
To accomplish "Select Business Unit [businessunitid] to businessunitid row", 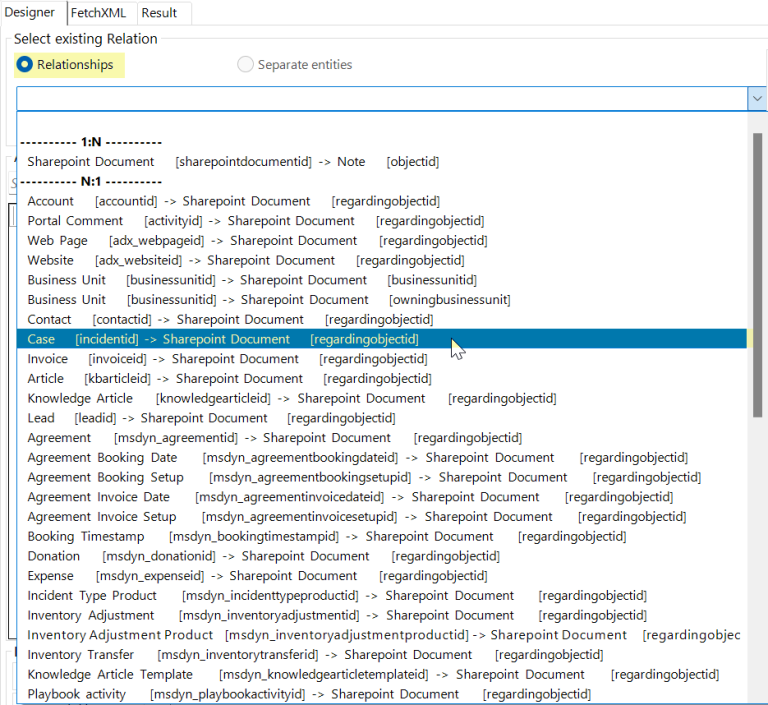I will point(382,280).
